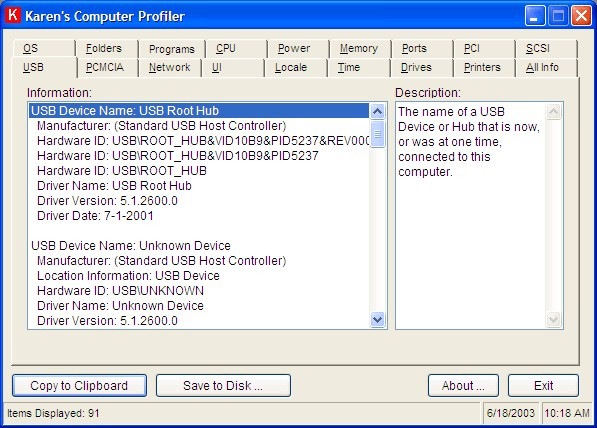Select row 'USB Device Name: USB Root Hub'
This screenshot has height=428, width=597.
199,111
